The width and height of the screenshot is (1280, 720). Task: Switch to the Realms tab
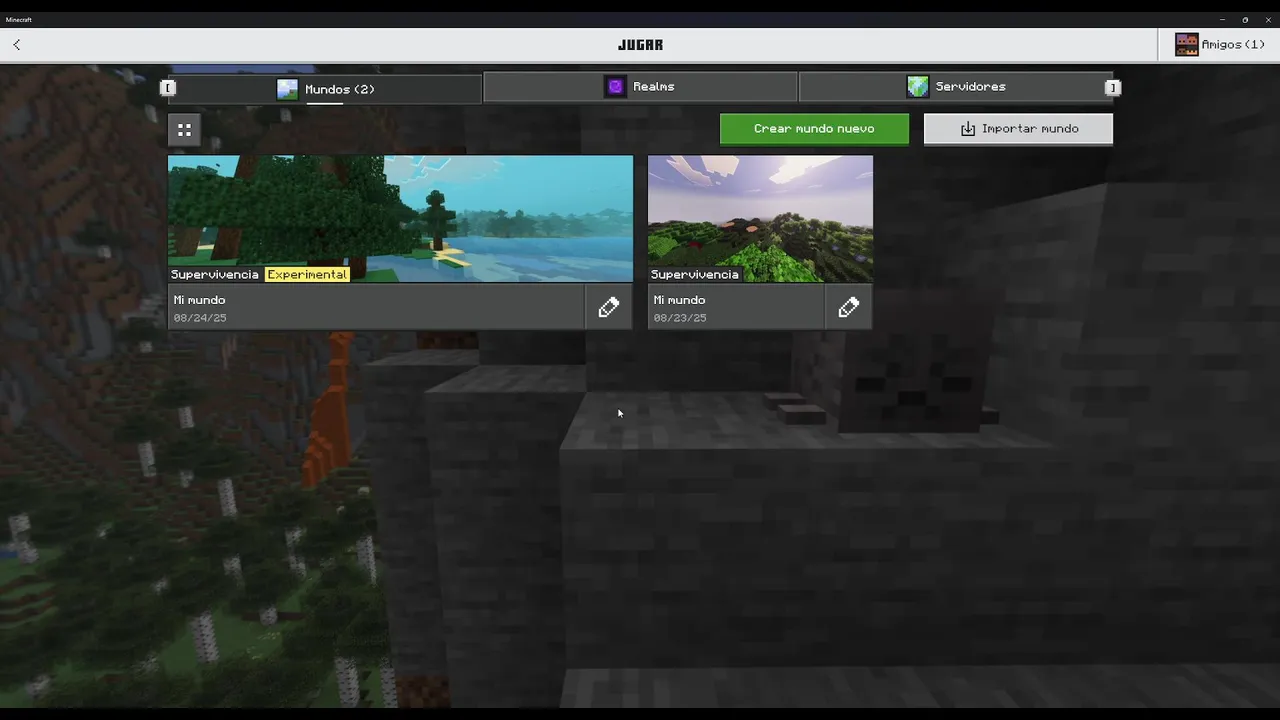[640, 87]
